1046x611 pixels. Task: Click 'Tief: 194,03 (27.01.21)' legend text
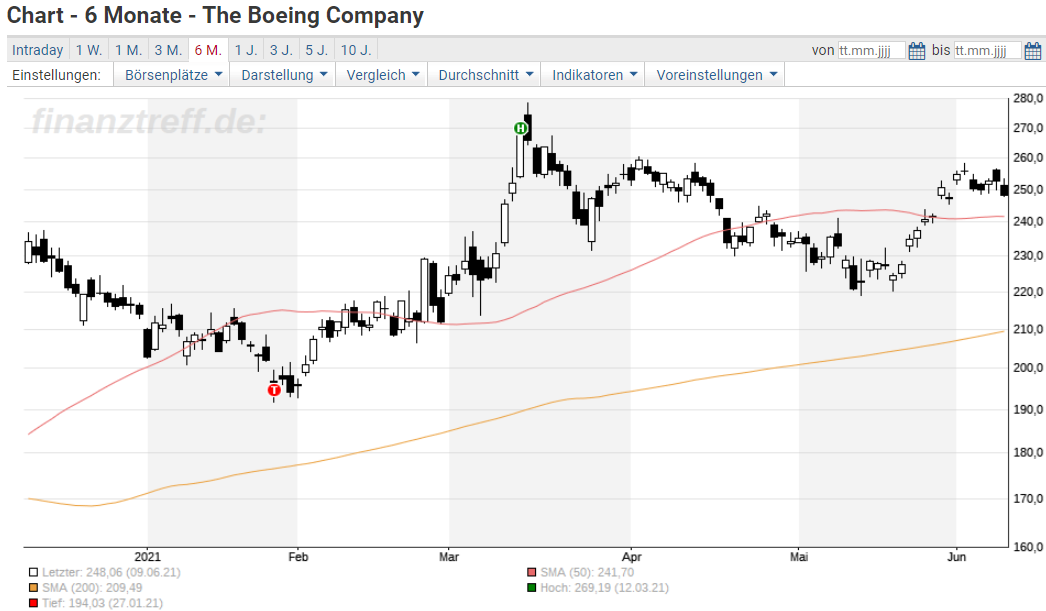click(102, 603)
